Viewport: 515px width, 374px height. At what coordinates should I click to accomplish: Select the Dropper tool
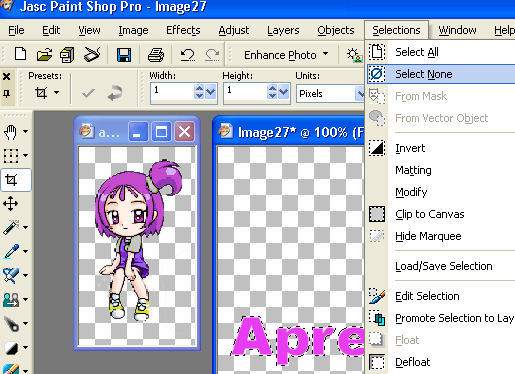pyautogui.click(x=11, y=252)
